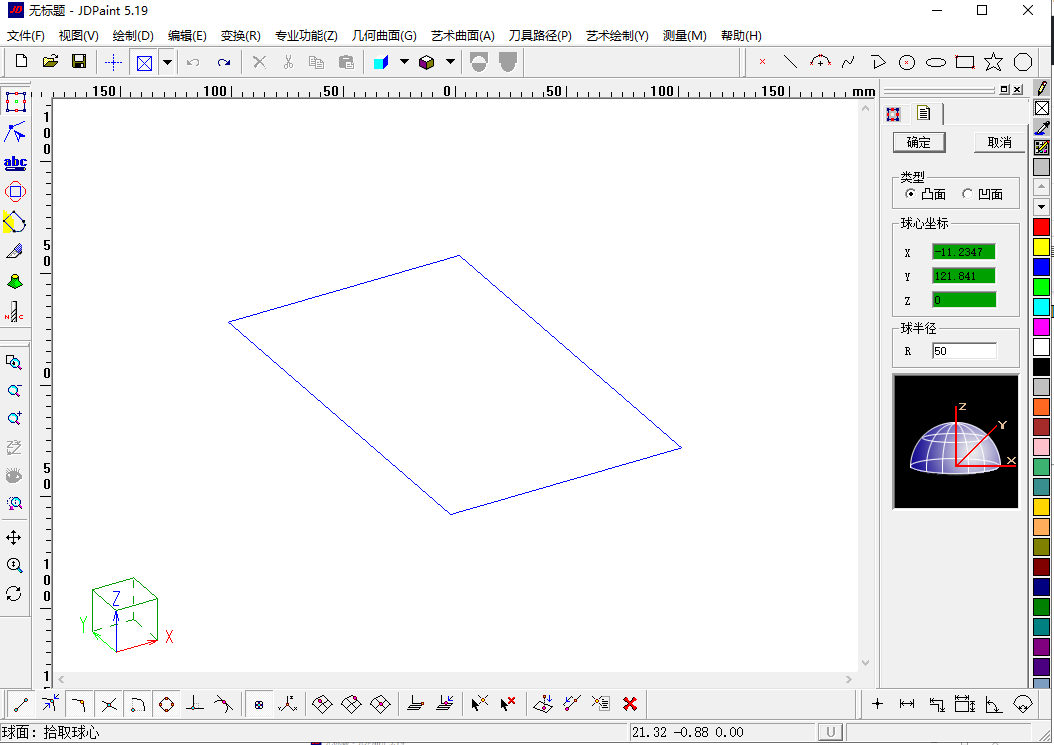Select the polygon drawing tool
The image size is (1054, 745).
[1023, 63]
